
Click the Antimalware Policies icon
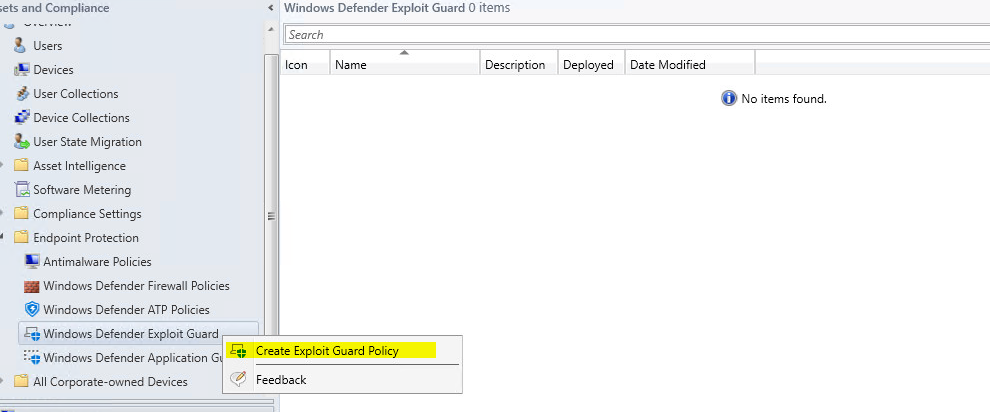pyautogui.click(x=32, y=261)
